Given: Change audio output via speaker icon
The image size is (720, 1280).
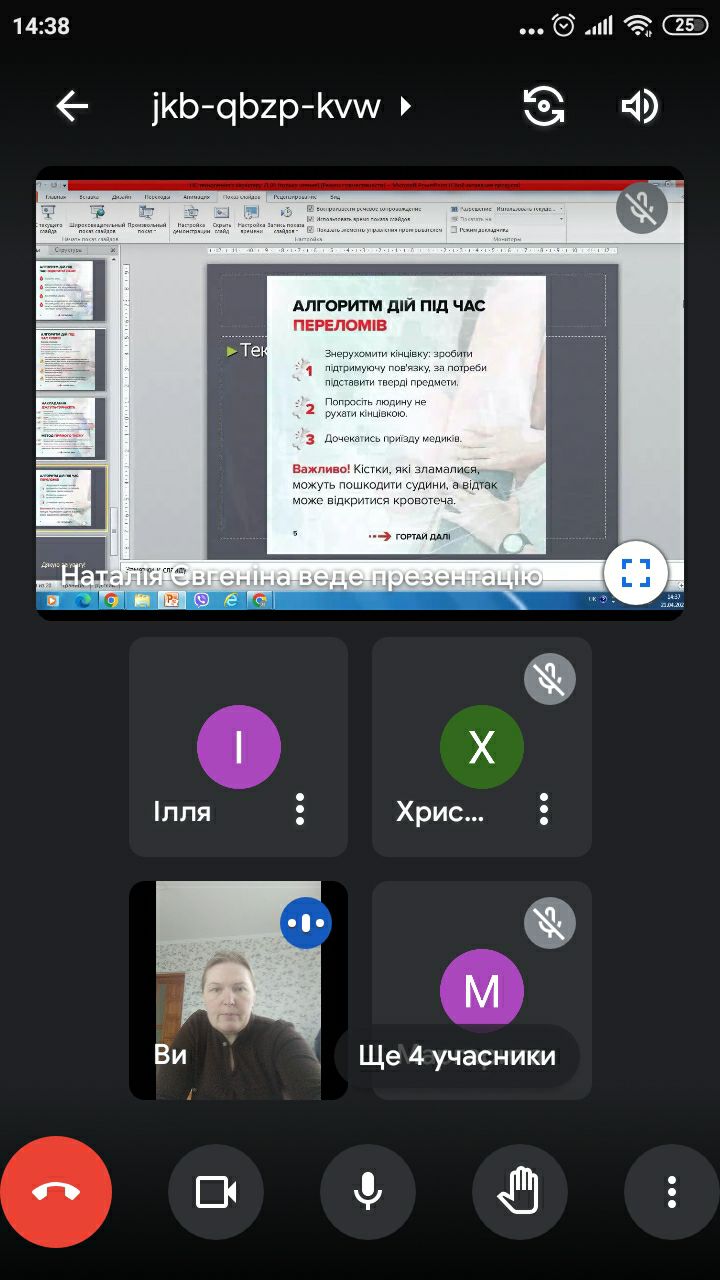Looking at the screenshot, I should (640, 106).
